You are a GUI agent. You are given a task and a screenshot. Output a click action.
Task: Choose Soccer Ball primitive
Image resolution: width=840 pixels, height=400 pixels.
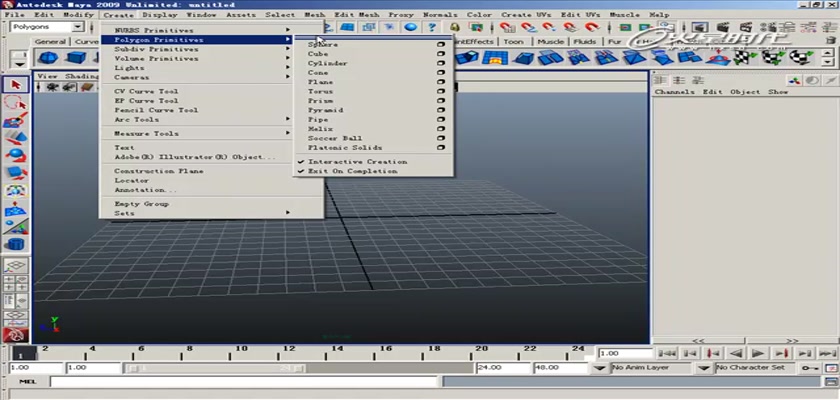(335, 138)
